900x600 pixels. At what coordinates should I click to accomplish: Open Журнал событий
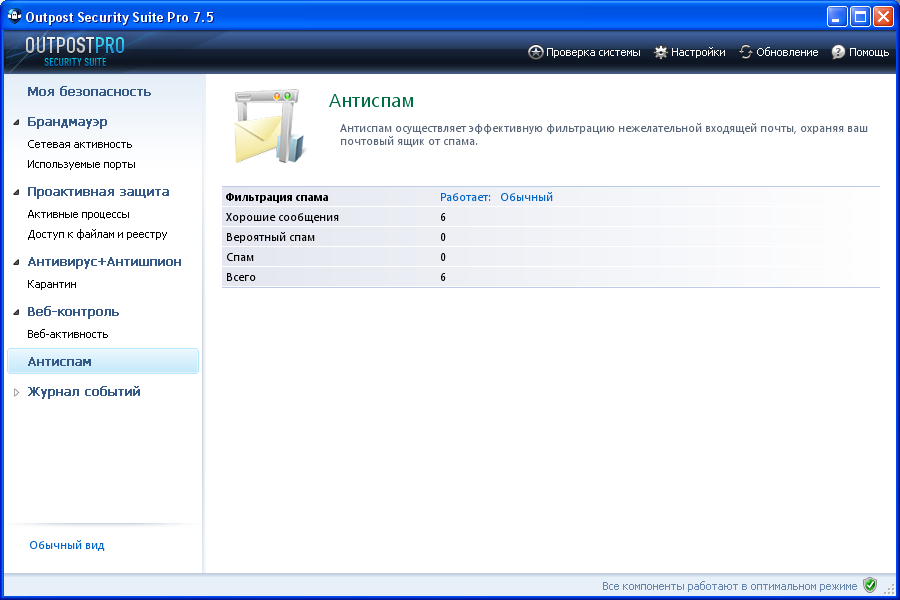coord(84,392)
